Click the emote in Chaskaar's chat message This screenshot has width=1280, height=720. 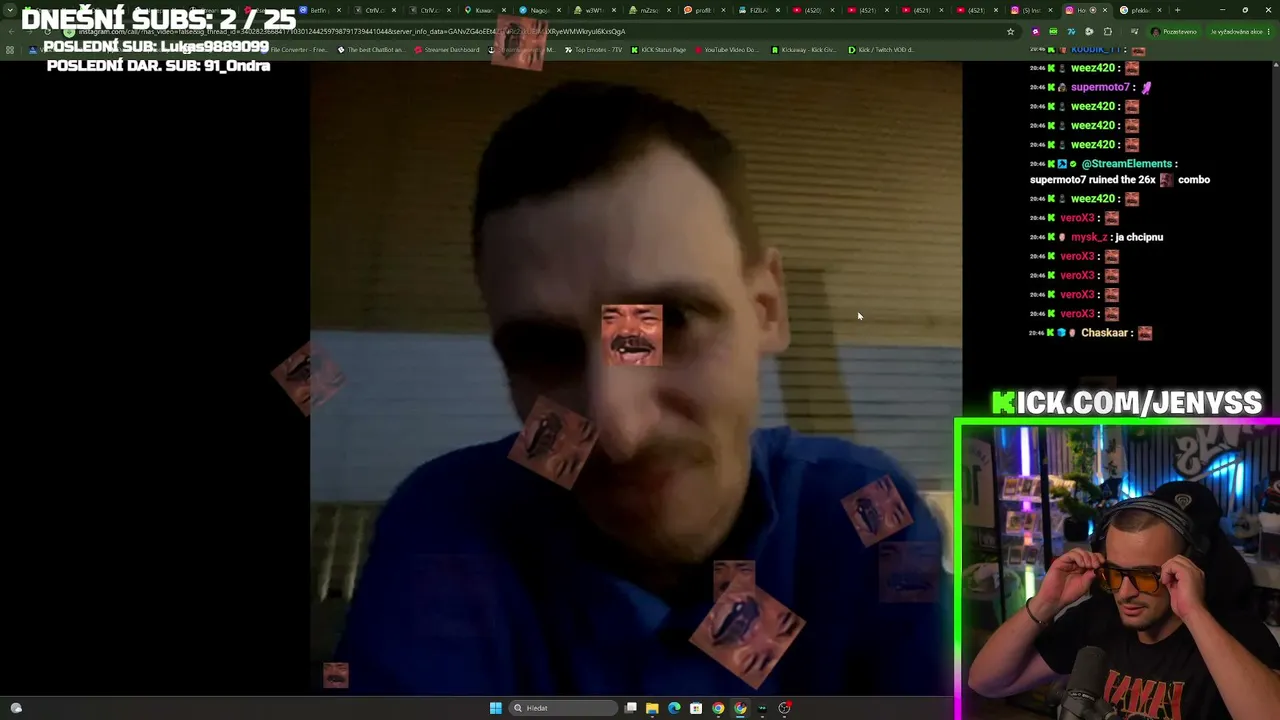pos(1145,333)
